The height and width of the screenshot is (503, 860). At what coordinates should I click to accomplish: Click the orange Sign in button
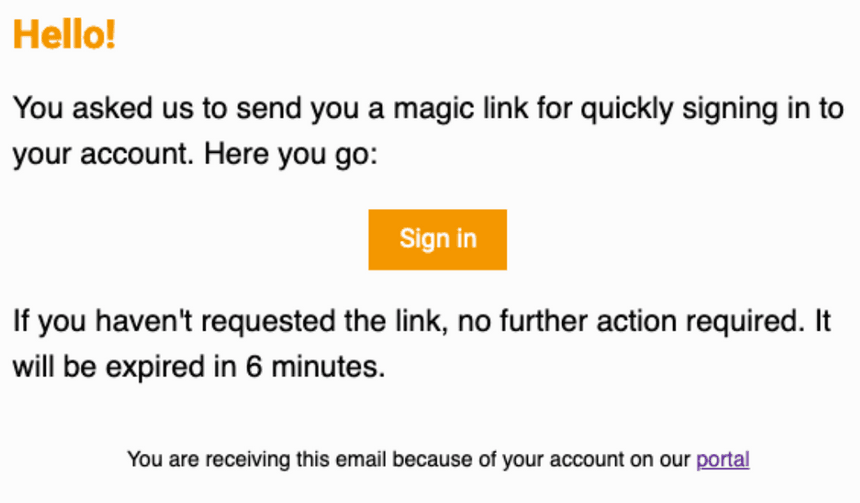[437, 239]
